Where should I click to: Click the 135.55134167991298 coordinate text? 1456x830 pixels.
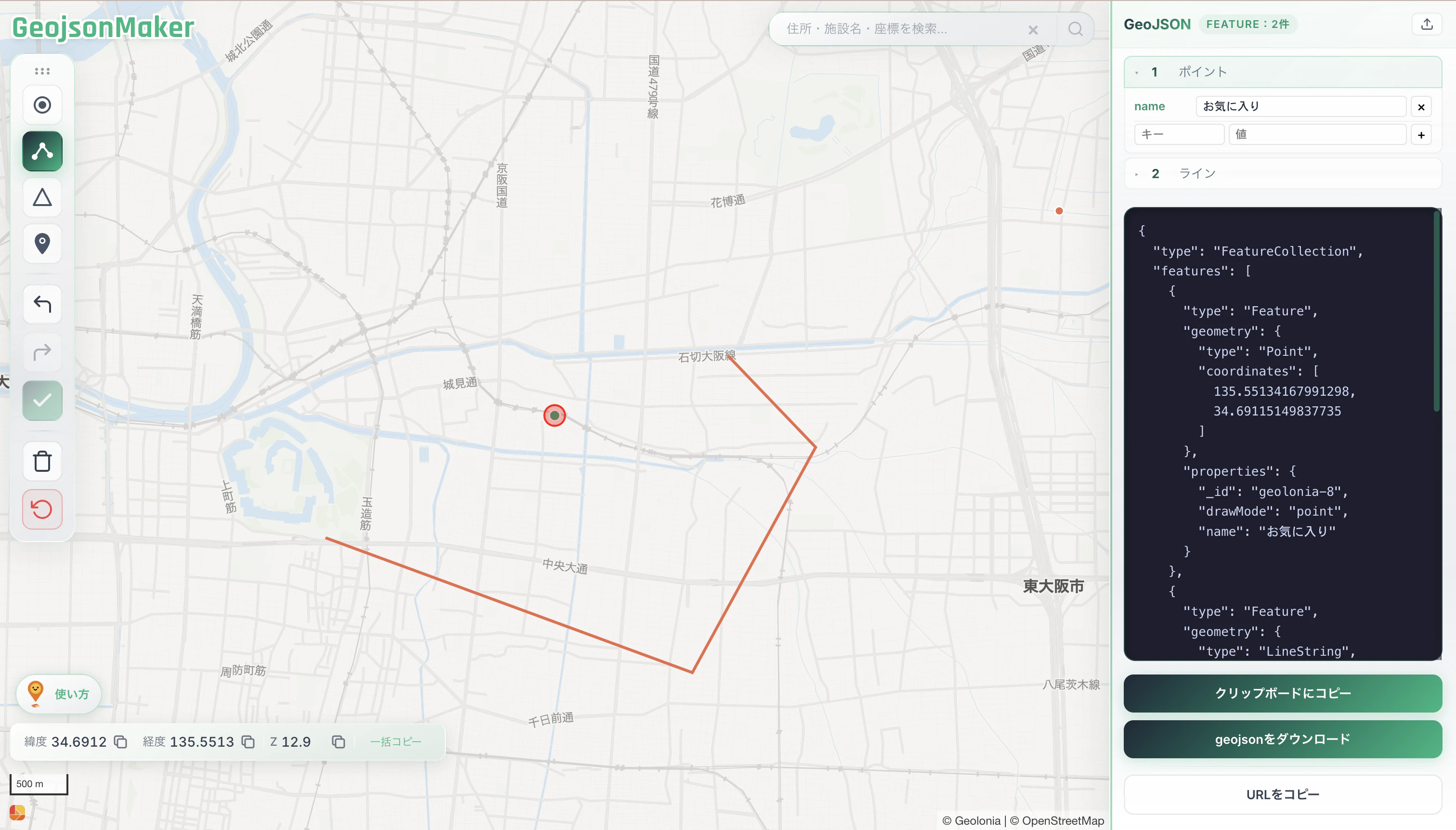point(1284,391)
